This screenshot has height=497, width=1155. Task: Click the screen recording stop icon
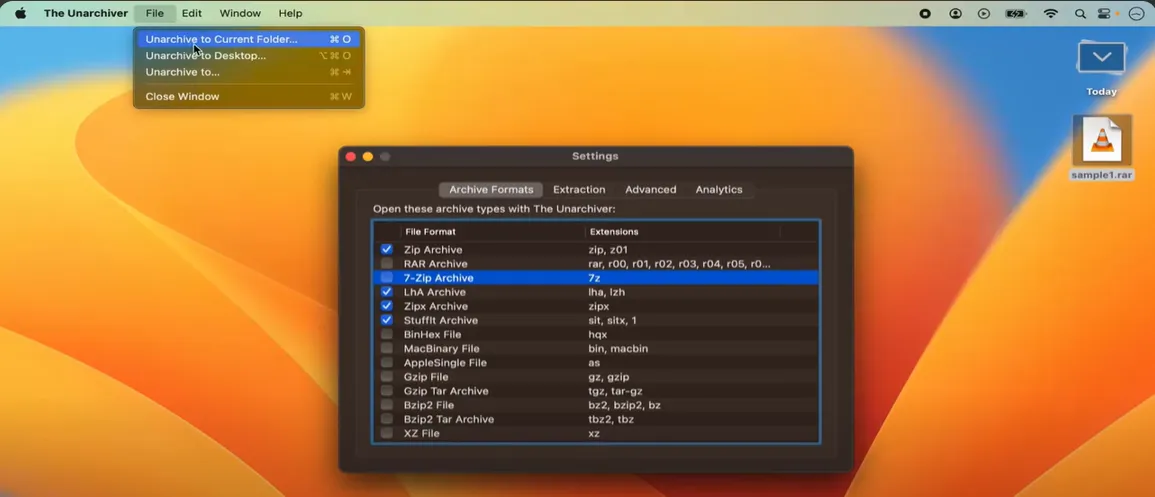pos(925,13)
